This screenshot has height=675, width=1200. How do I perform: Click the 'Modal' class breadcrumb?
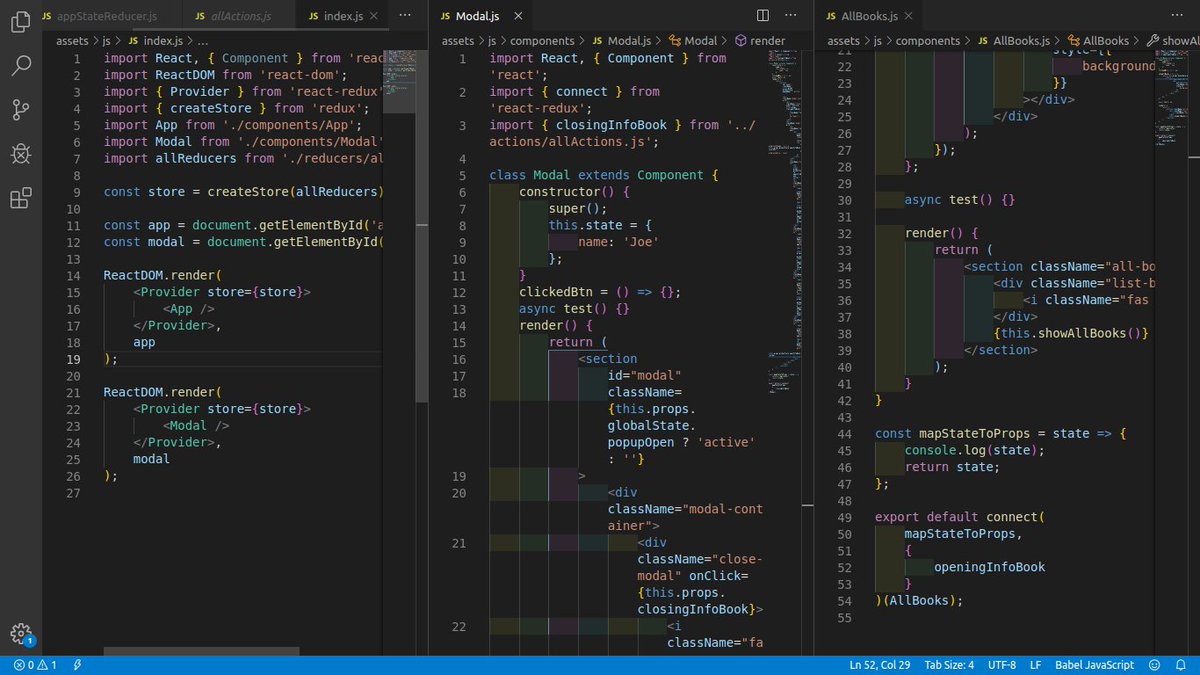701,41
